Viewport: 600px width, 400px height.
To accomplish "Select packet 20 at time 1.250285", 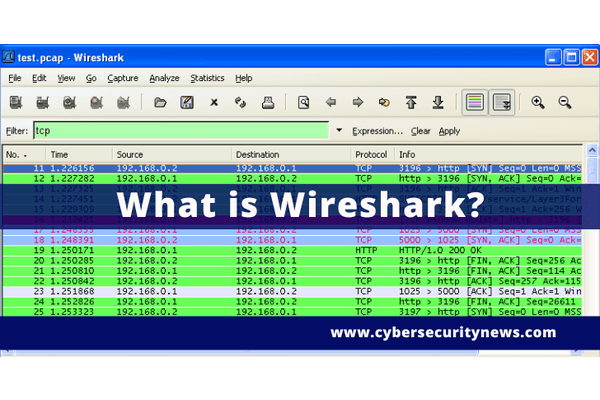I will pyautogui.click(x=292, y=261).
